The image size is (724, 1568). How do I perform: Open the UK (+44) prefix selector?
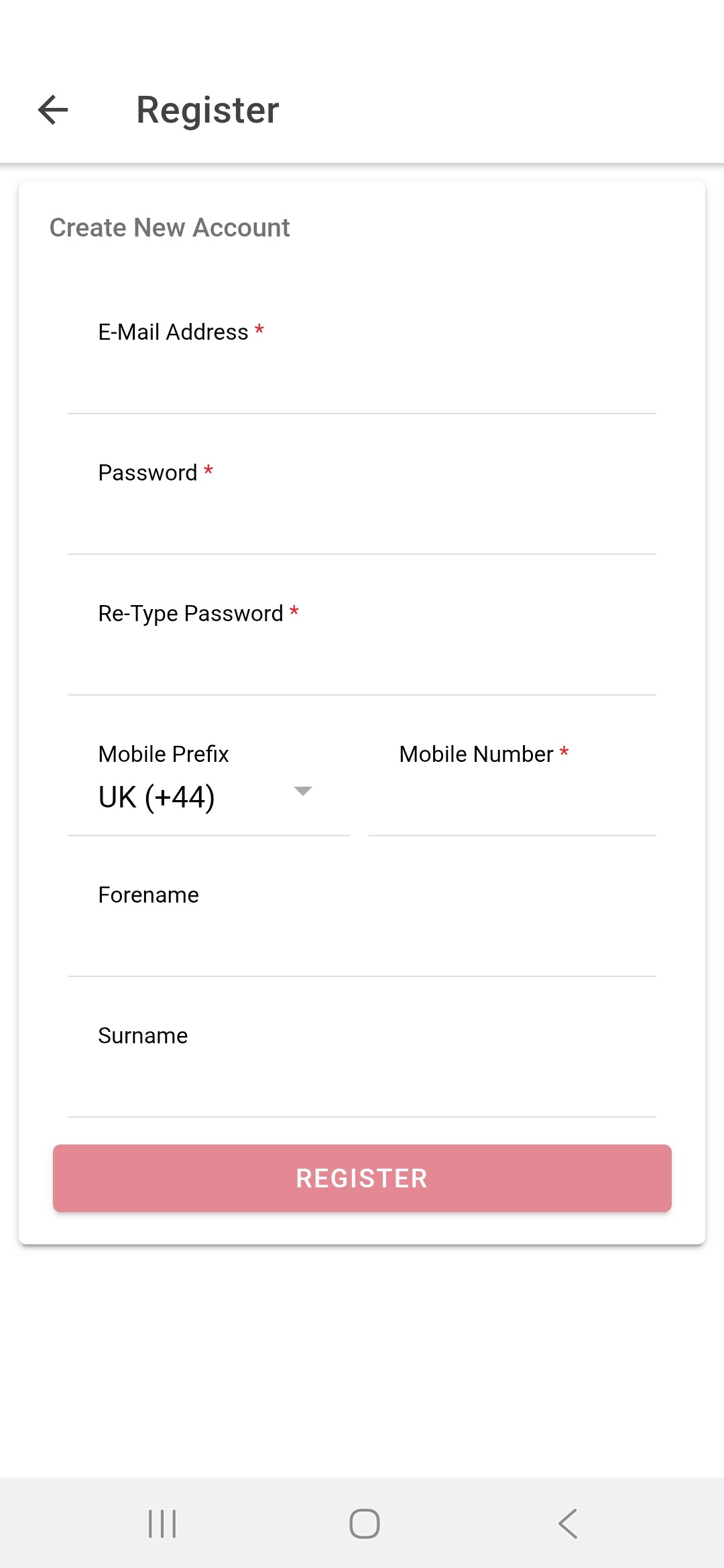pyautogui.click(x=157, y=797)
